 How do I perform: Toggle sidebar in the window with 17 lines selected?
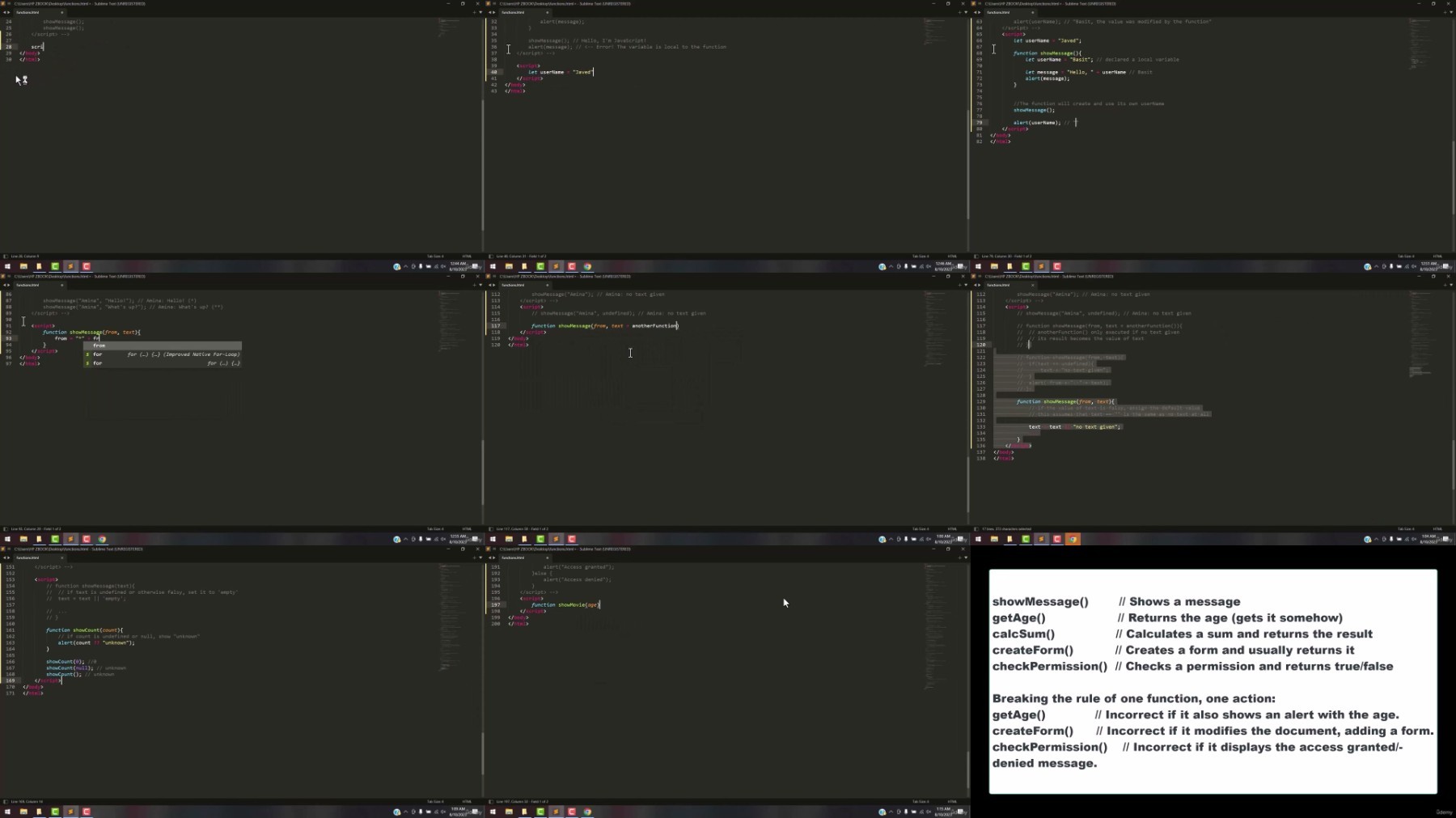pyautogui.click(x=976, y=529)
